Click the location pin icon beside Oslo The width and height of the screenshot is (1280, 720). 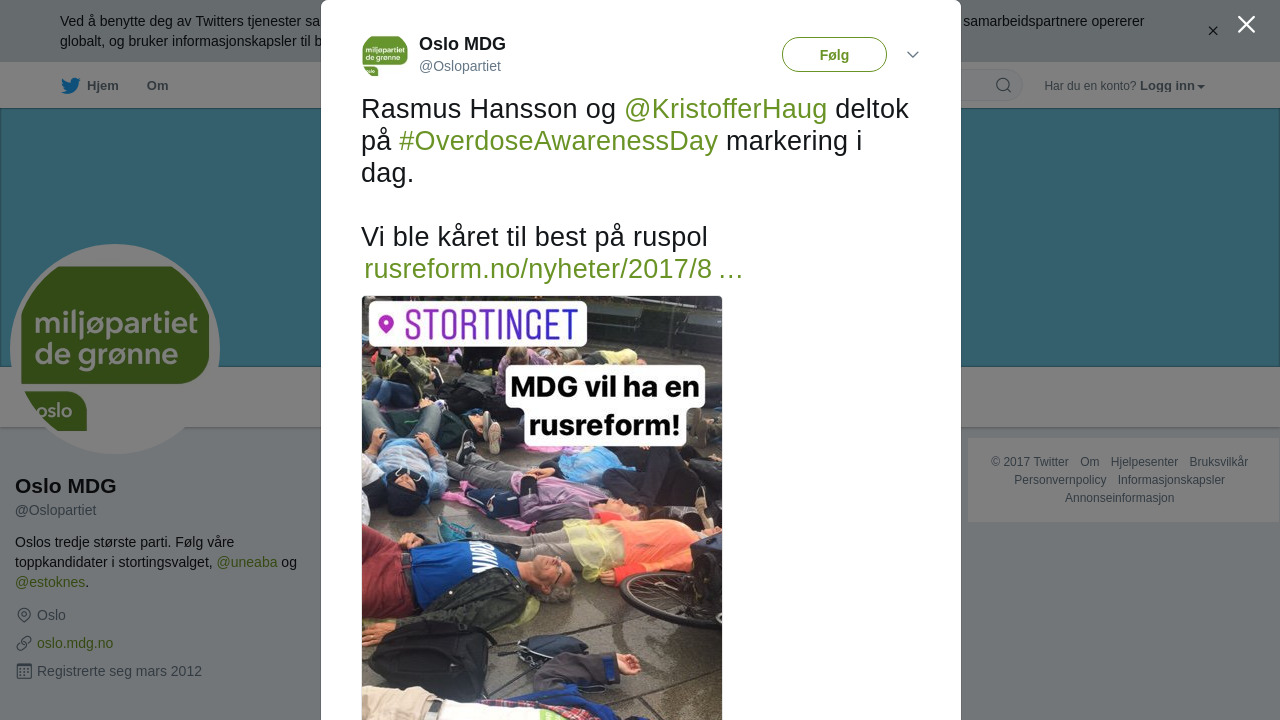pos(24,615)
